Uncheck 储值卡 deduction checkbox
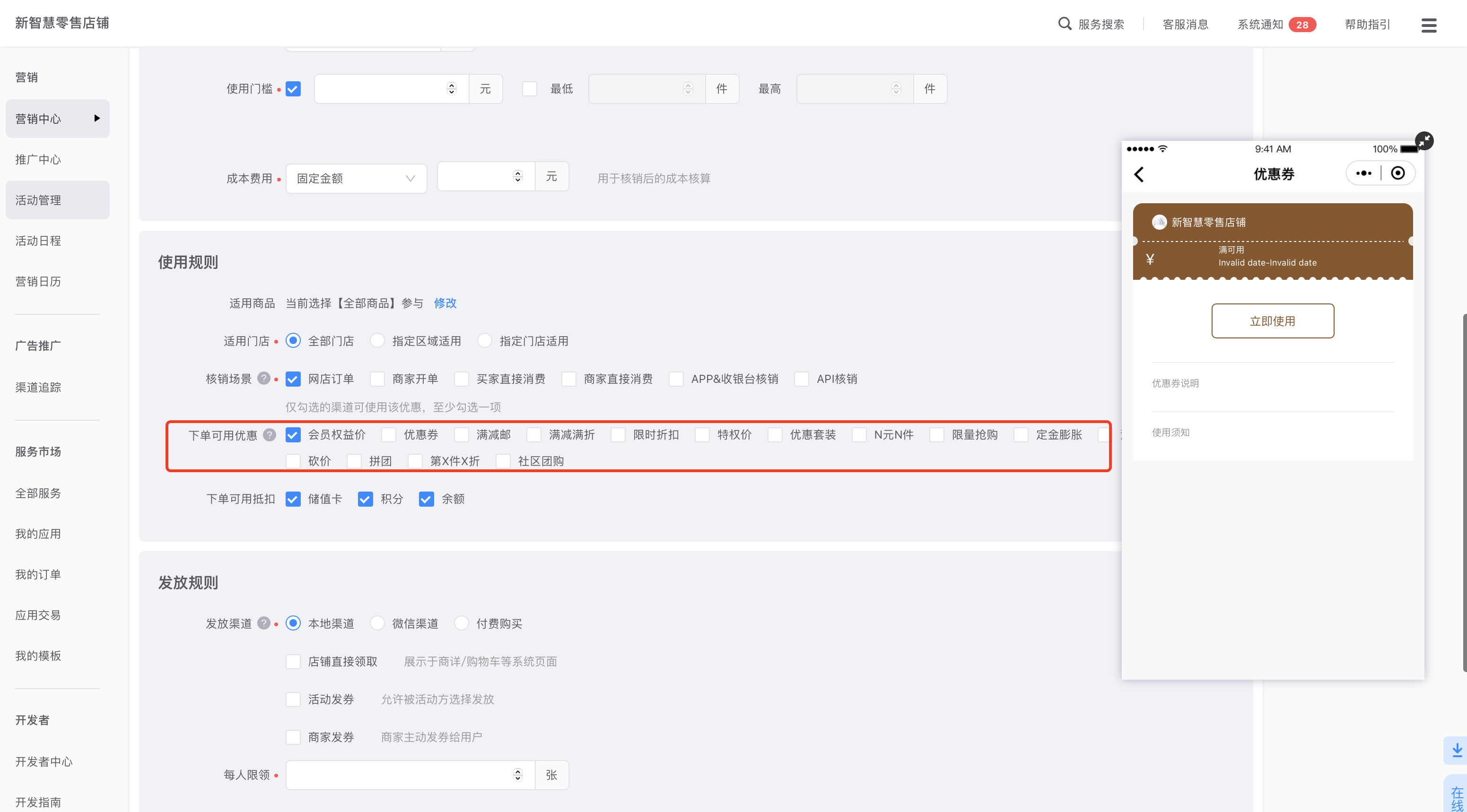The height and width of the screenshot is (812, 1467). pos(293,499)
